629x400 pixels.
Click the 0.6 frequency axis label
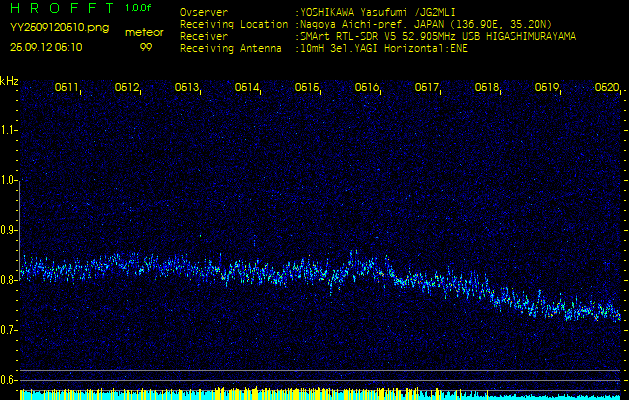[9, 380]
